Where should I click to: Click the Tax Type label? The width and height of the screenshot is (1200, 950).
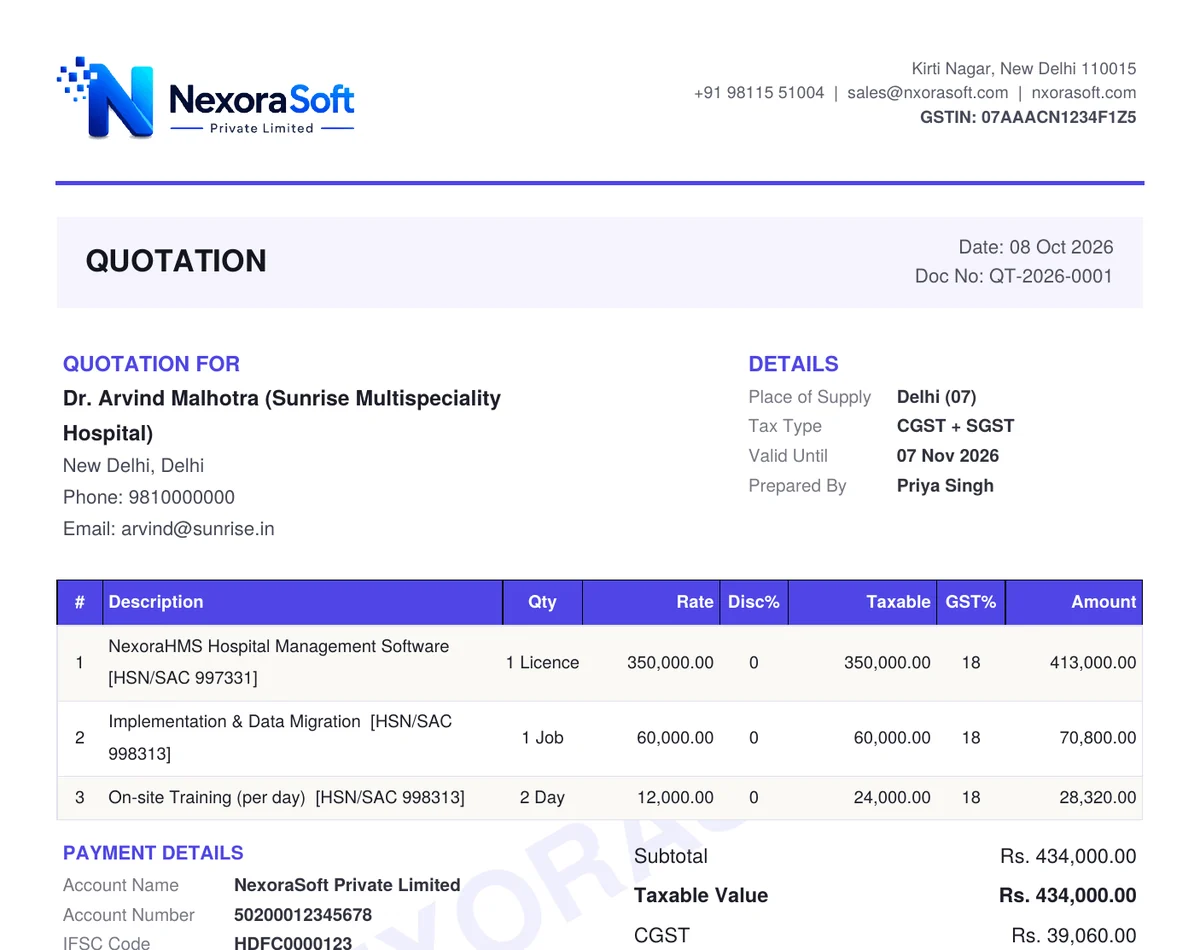pyautogui.click(x=785, y=426)
